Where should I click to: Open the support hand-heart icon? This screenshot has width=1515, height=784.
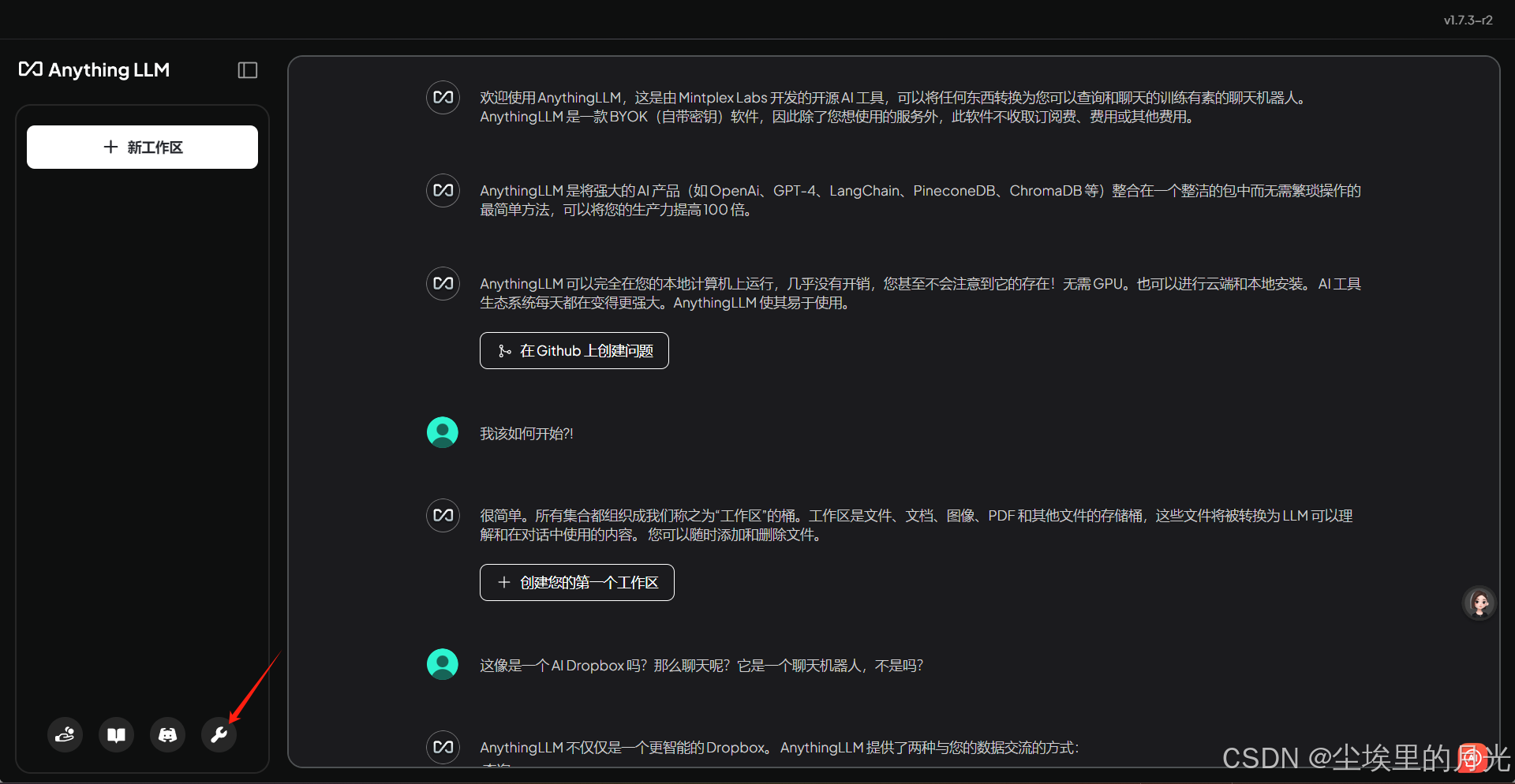tap(65, 735)
